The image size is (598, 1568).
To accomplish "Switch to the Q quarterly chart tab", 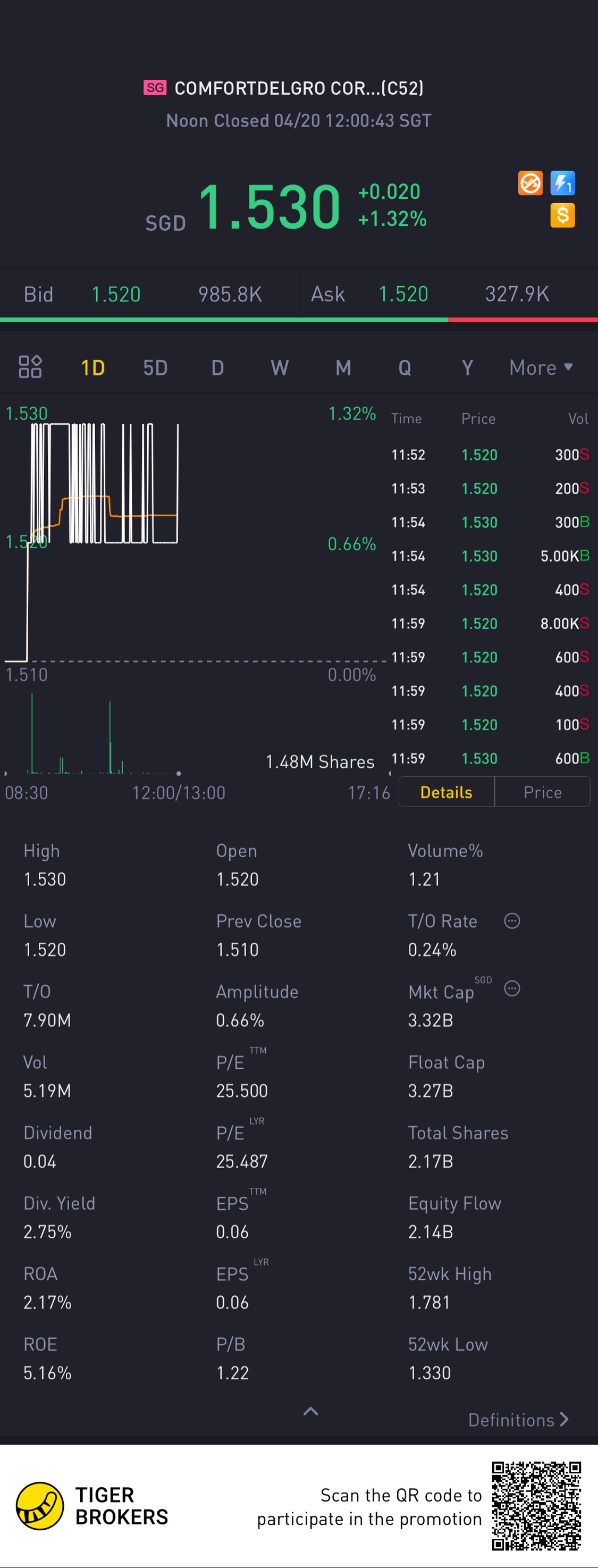I will 405,367.
